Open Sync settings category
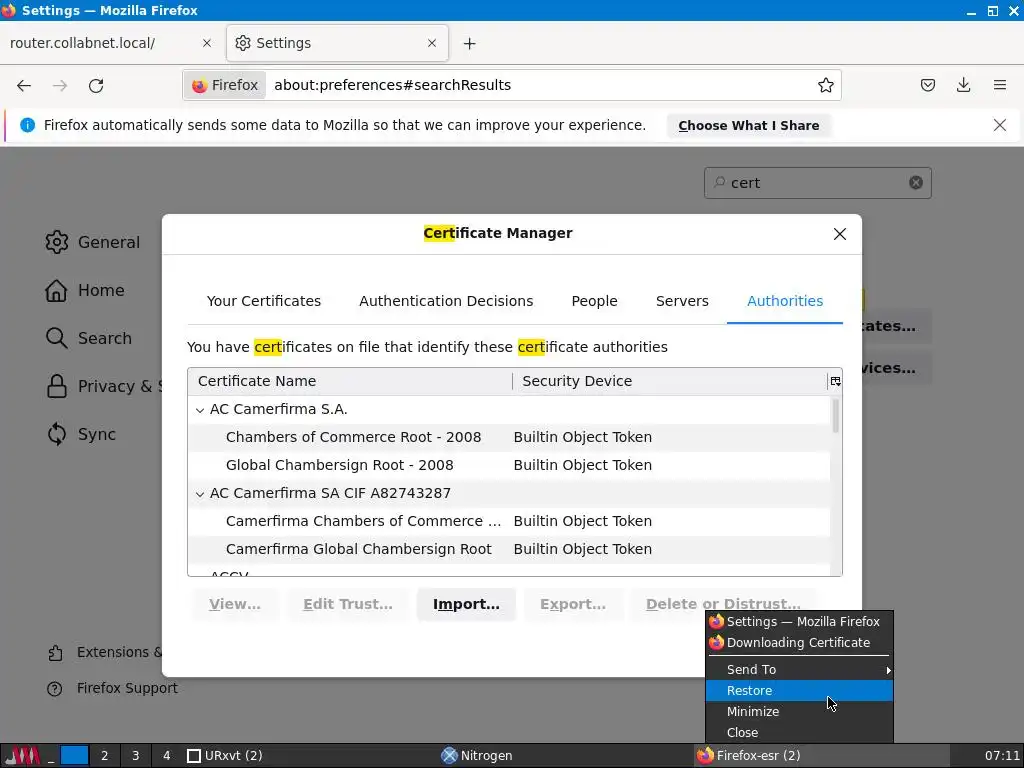 tap(81, 434)
